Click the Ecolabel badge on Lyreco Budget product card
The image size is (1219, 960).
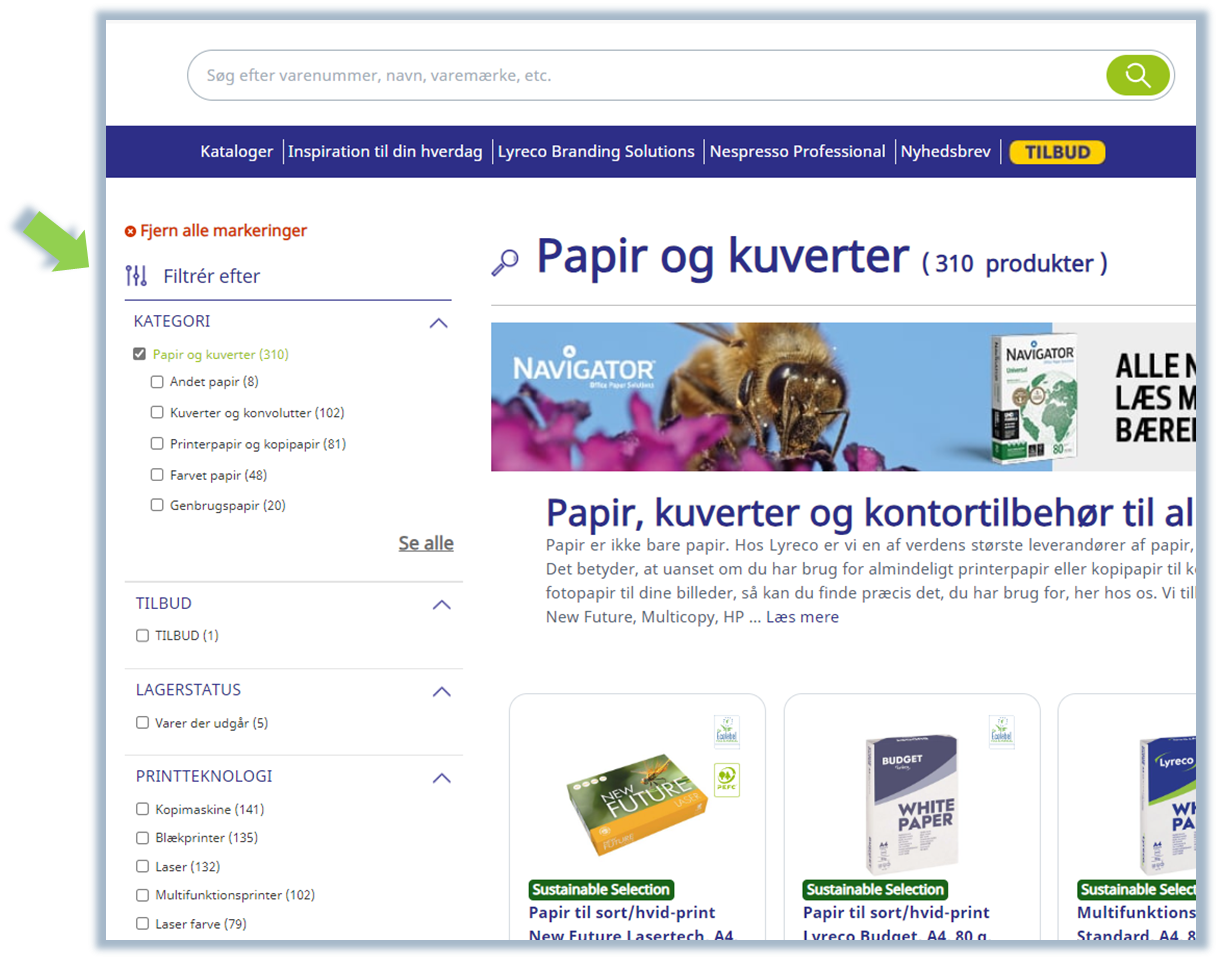[1001, 731]
